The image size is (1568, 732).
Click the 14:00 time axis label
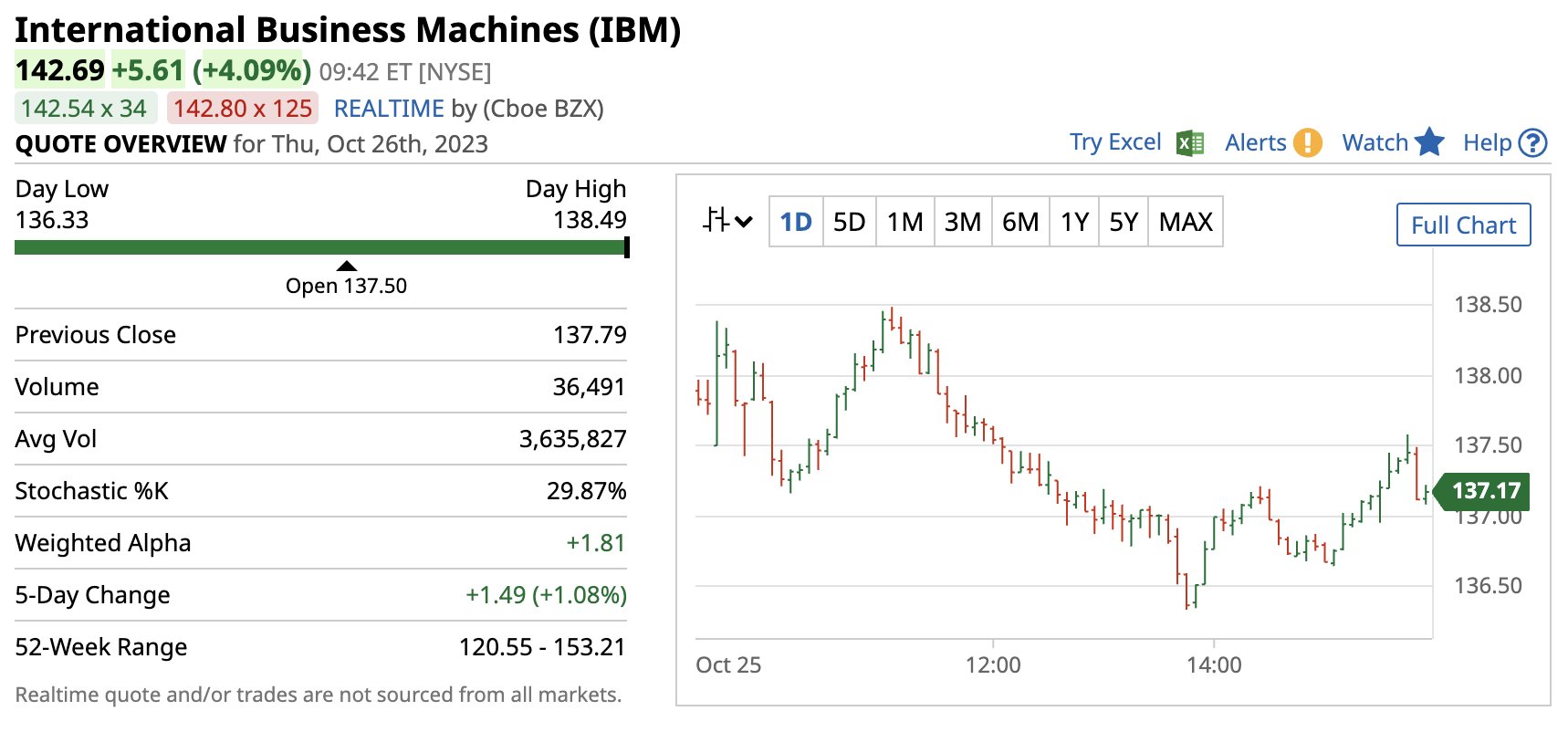1214,665
